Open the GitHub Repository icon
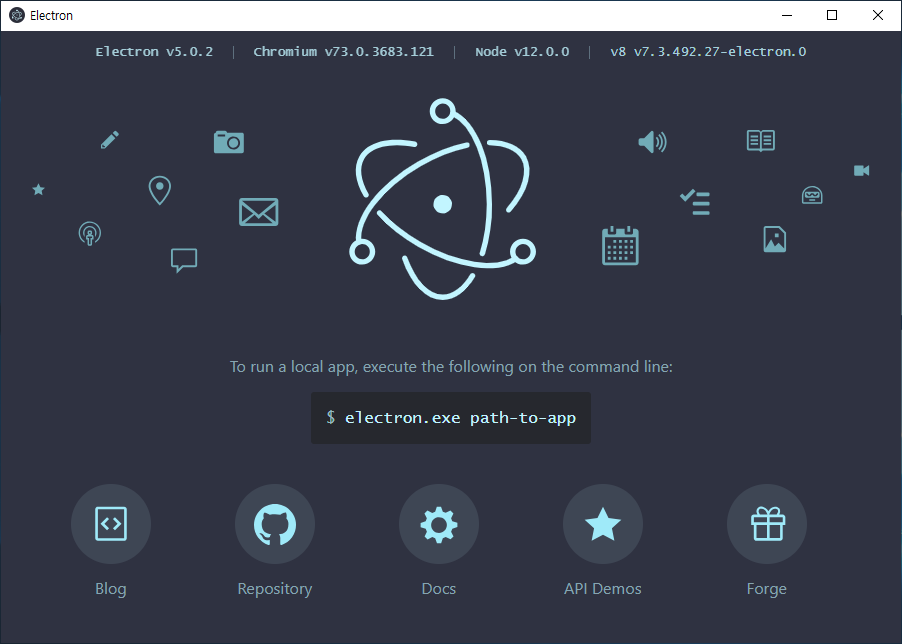 point(275,524)
